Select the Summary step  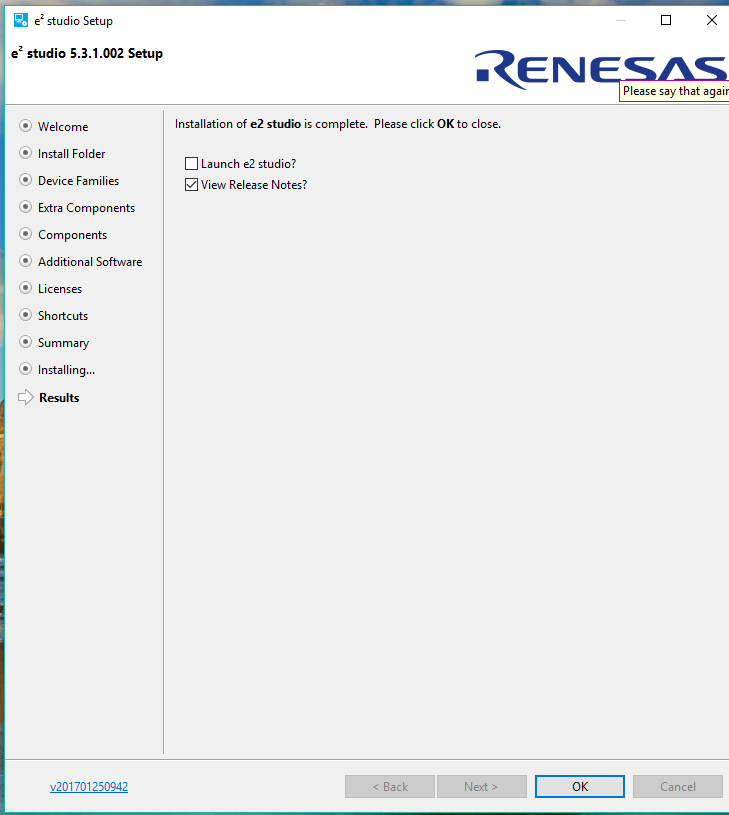63,343
